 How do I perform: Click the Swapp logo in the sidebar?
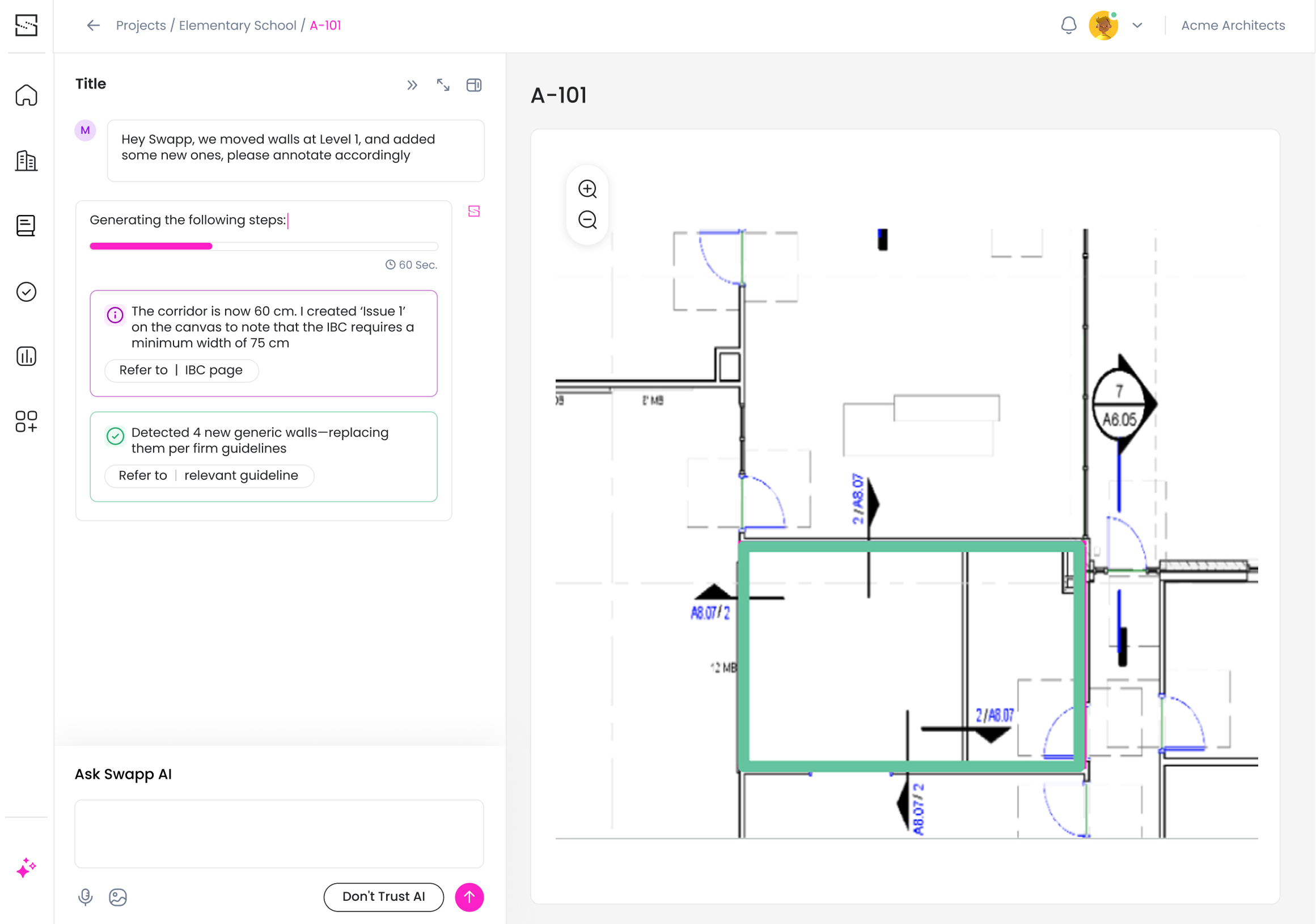[x=27, y=25]
